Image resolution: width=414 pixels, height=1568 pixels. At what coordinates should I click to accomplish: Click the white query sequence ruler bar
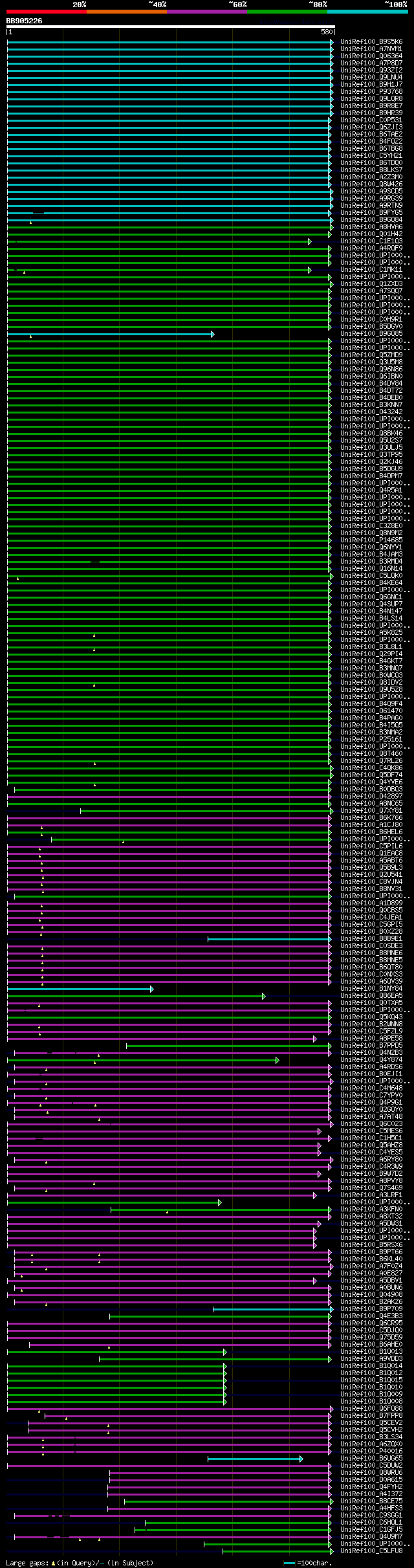(170, 27)
